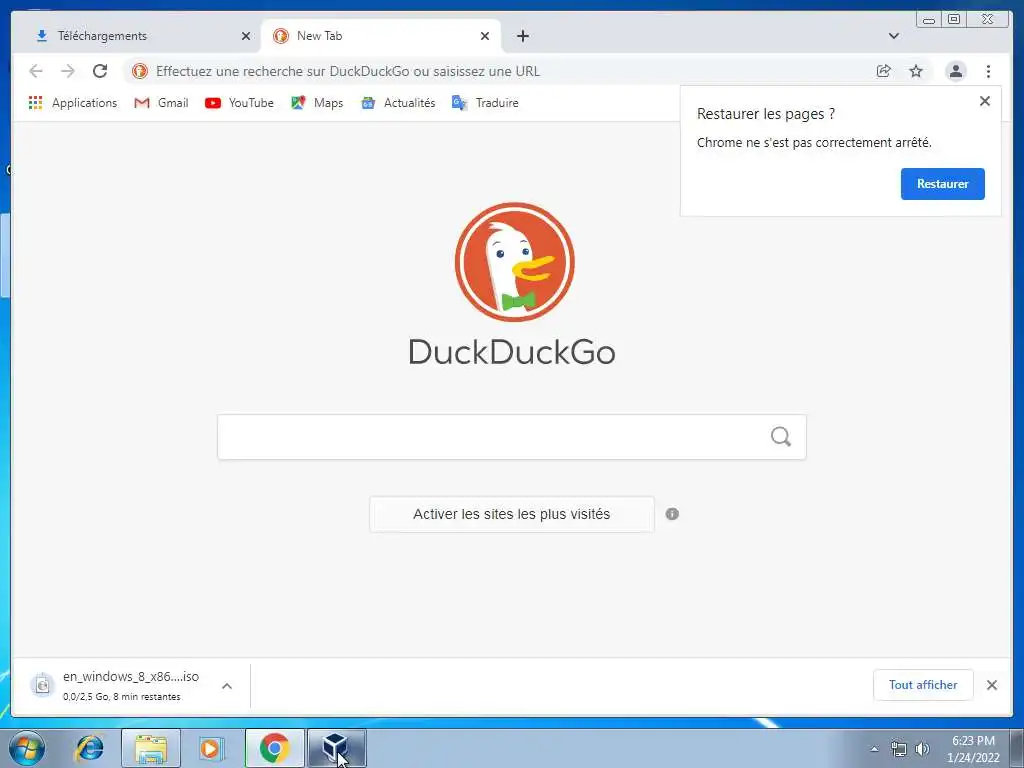Switch to the Téléchargements tab

[x=137, y=36]
